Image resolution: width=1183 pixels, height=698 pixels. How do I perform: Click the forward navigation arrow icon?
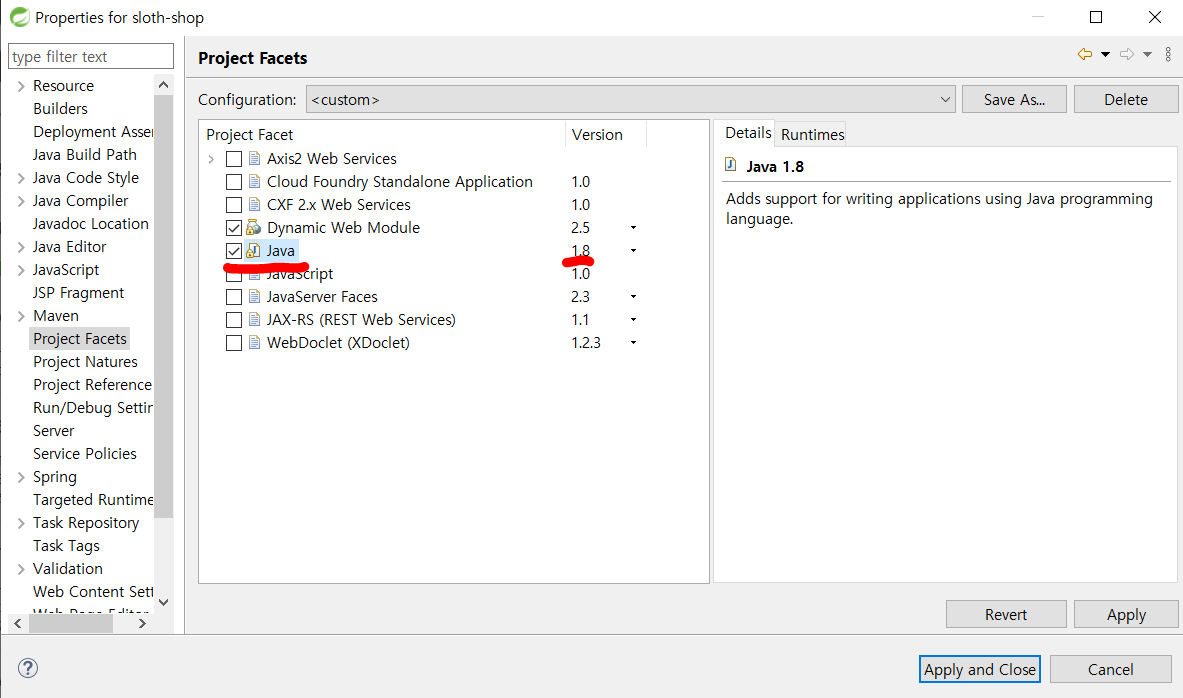point(1126,54)
